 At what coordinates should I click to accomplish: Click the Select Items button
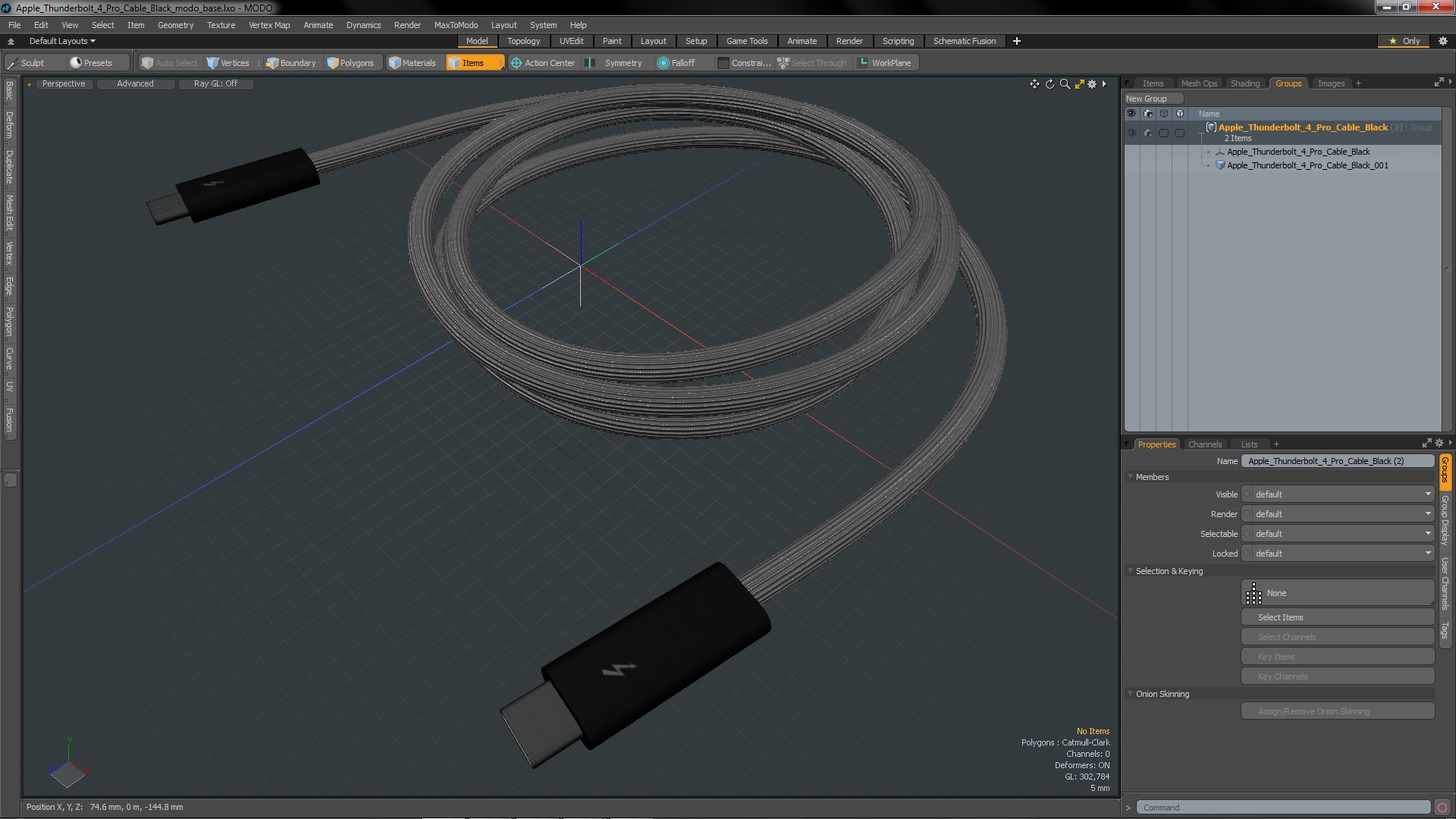pyautogui.click(x=1338, y=617)
